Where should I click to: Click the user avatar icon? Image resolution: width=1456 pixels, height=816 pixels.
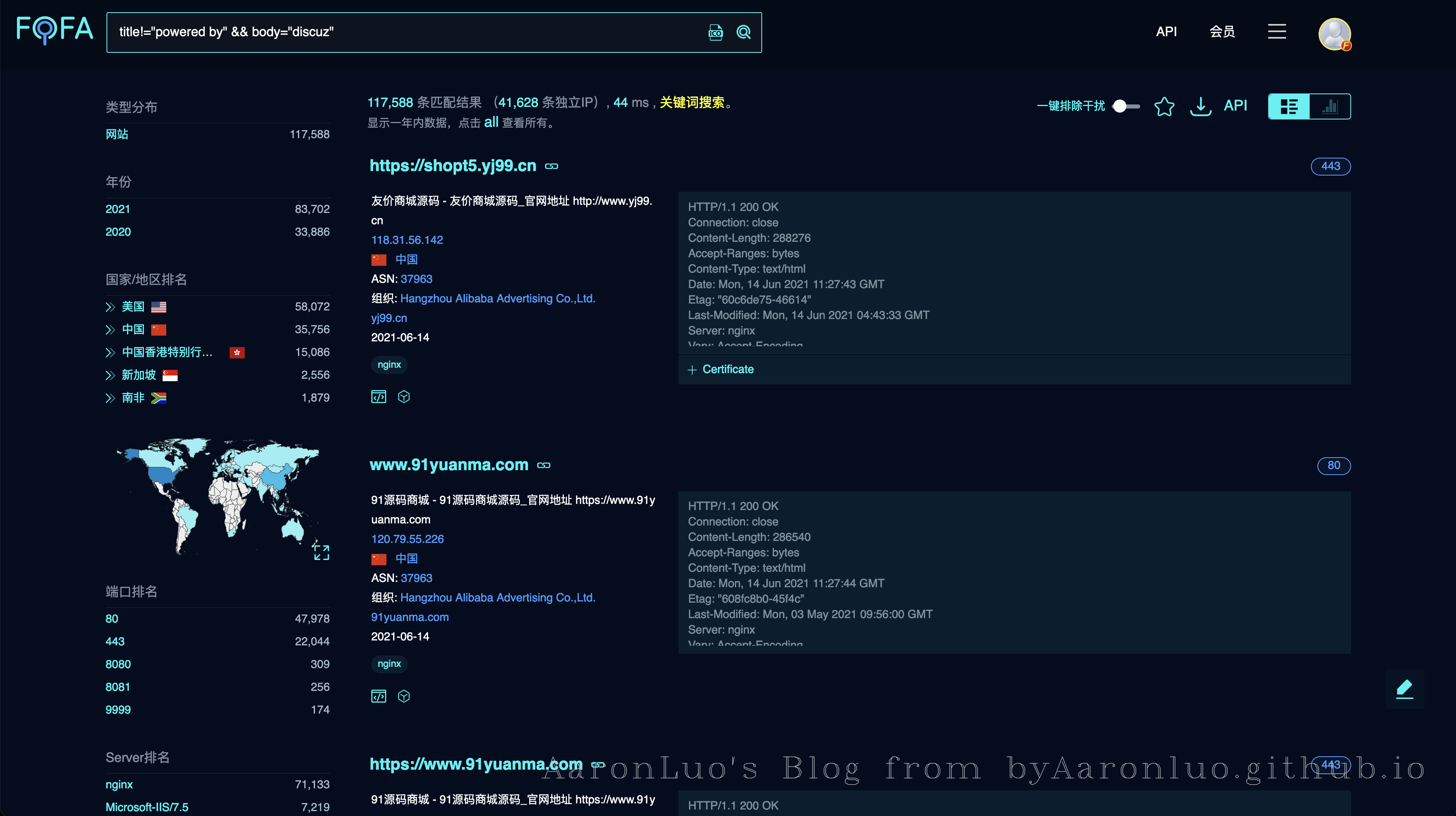[1334, 34]
